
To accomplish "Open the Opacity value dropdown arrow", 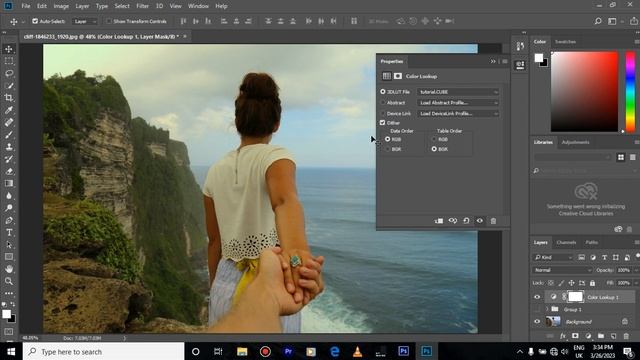I will (636, 270).
